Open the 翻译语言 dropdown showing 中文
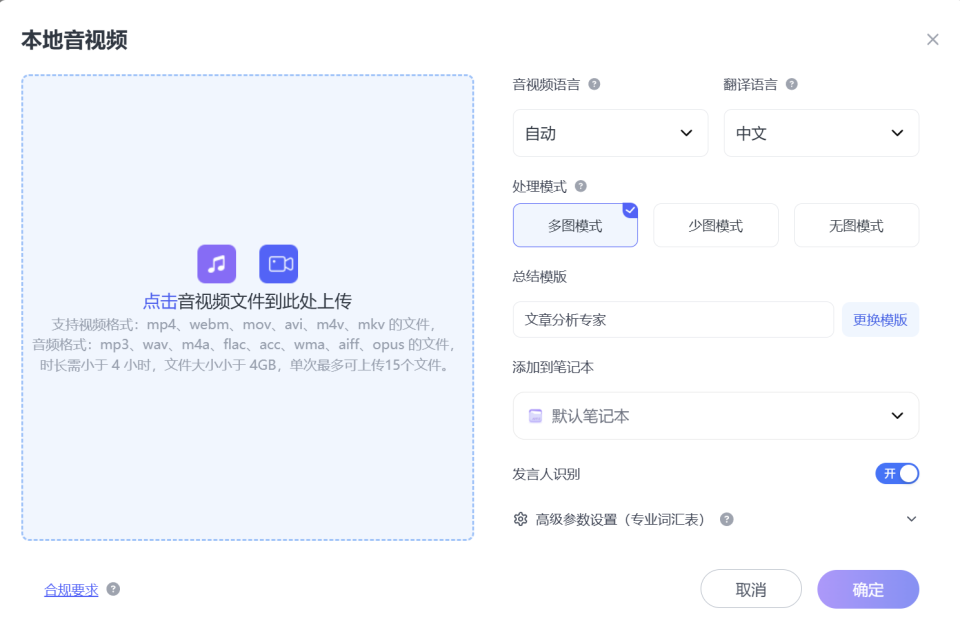The width and height of the screenshot is (960, 639). click(821, 132)
